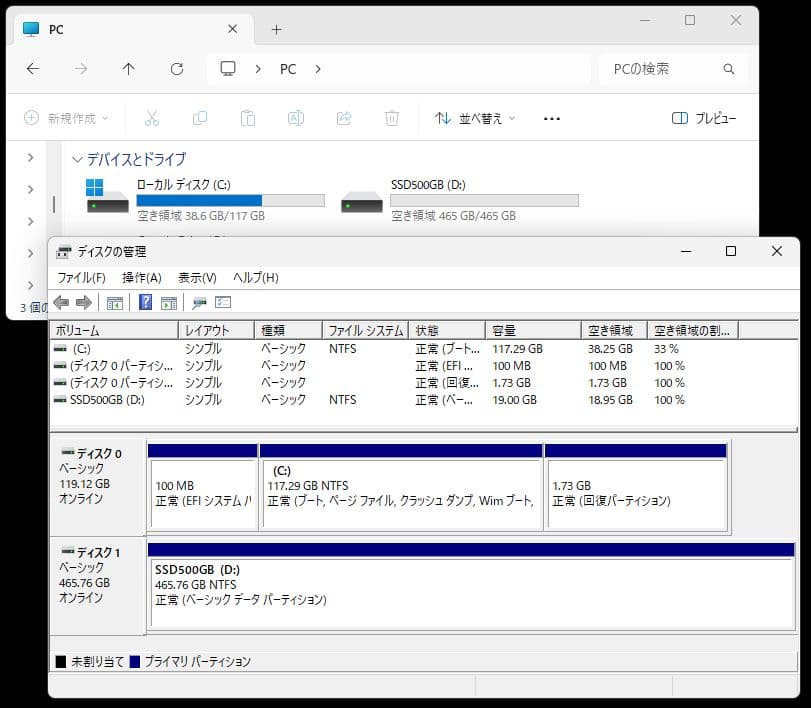Viewport: 811px width, 708px height.
Task: Click the Copy icon in Explorer toolbar
Action: [200, 118]
